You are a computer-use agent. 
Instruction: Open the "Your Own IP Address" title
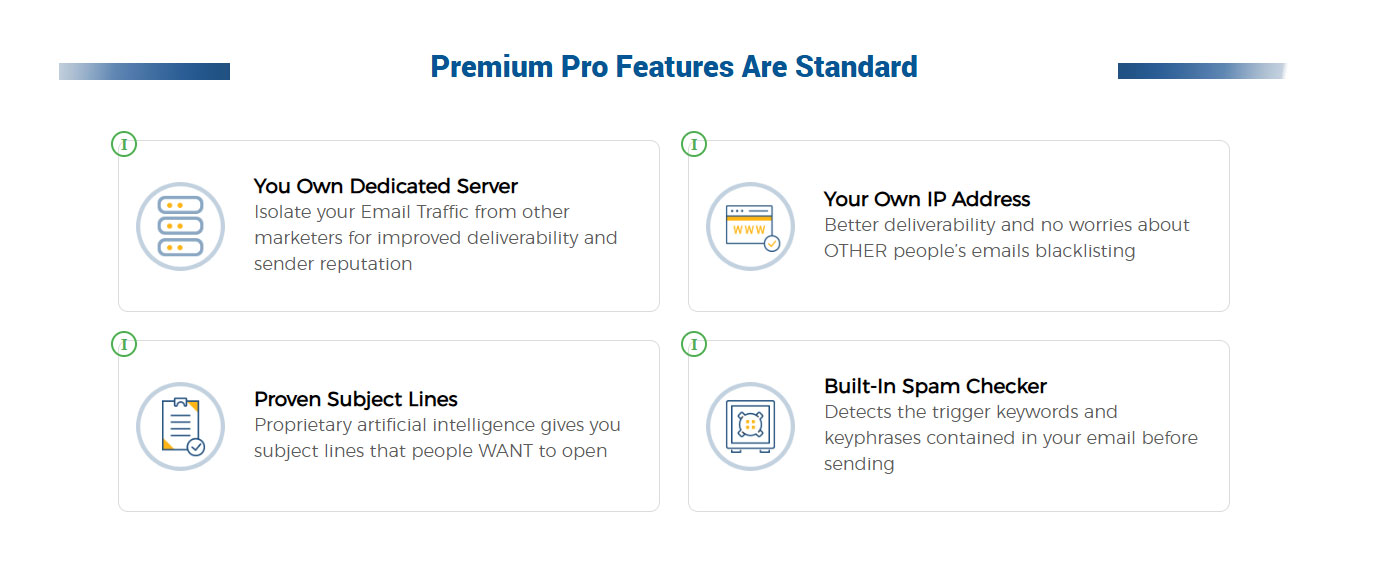tap(927, 199)
